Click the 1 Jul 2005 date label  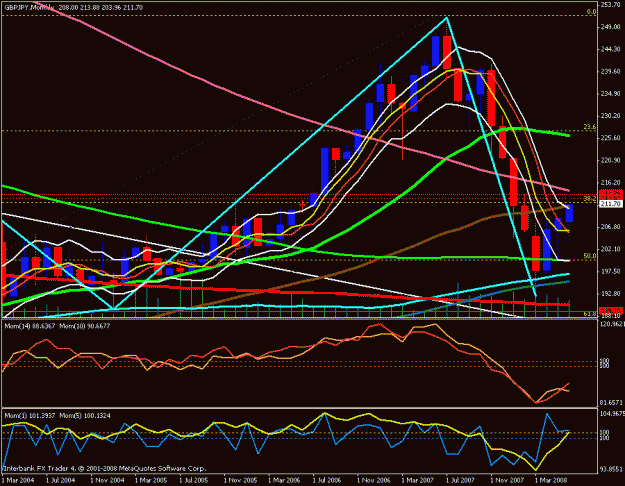pos(194,480)
